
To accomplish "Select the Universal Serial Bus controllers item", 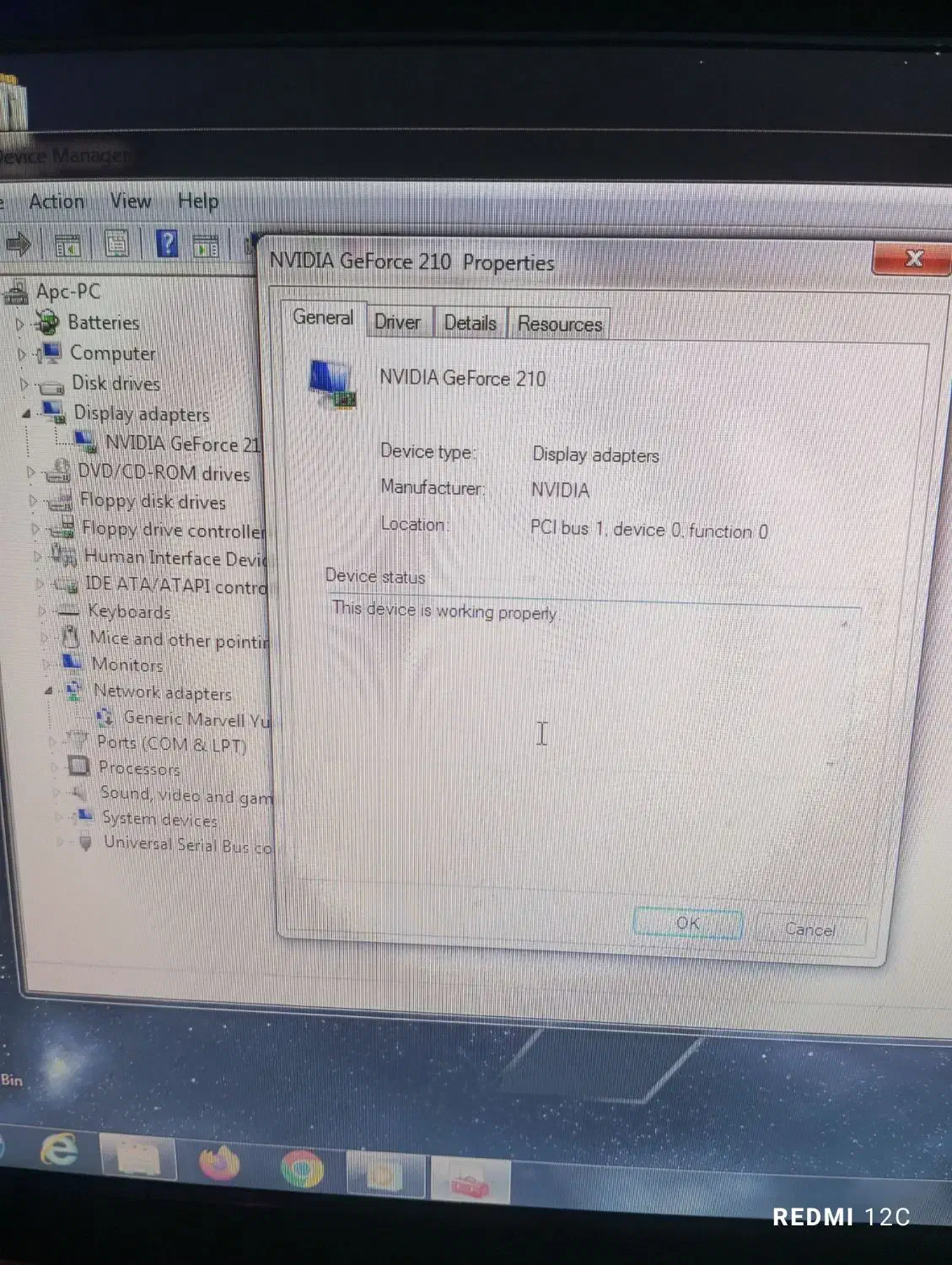I will click(x=188, y=844).
